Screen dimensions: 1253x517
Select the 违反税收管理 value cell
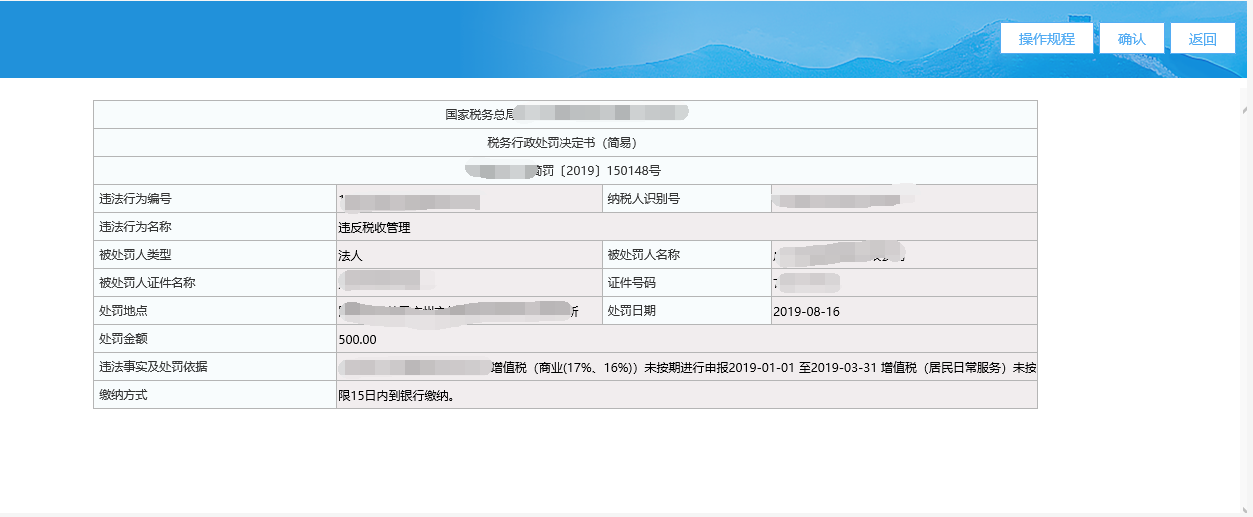[x=375, y=227]
